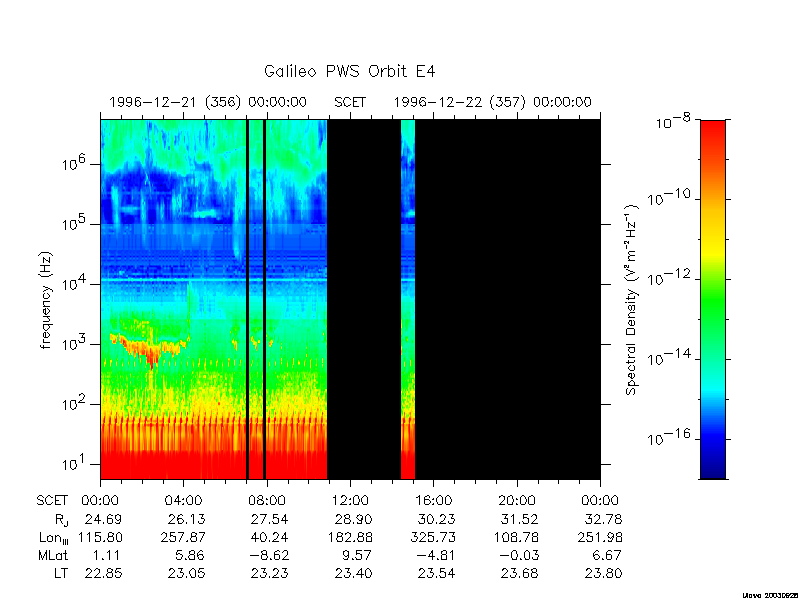
Task: Select the LT value 23.68
Action: click(x=519, y=573)
